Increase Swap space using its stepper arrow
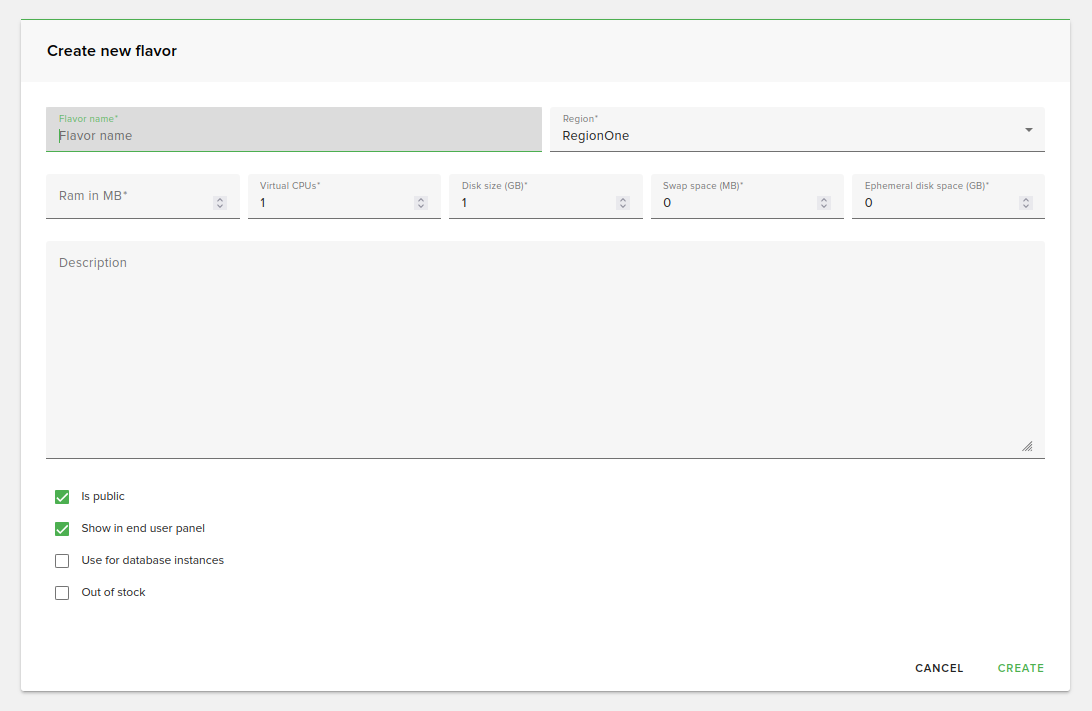Viewport: 1092px width, 711px height. click(824, 198)
